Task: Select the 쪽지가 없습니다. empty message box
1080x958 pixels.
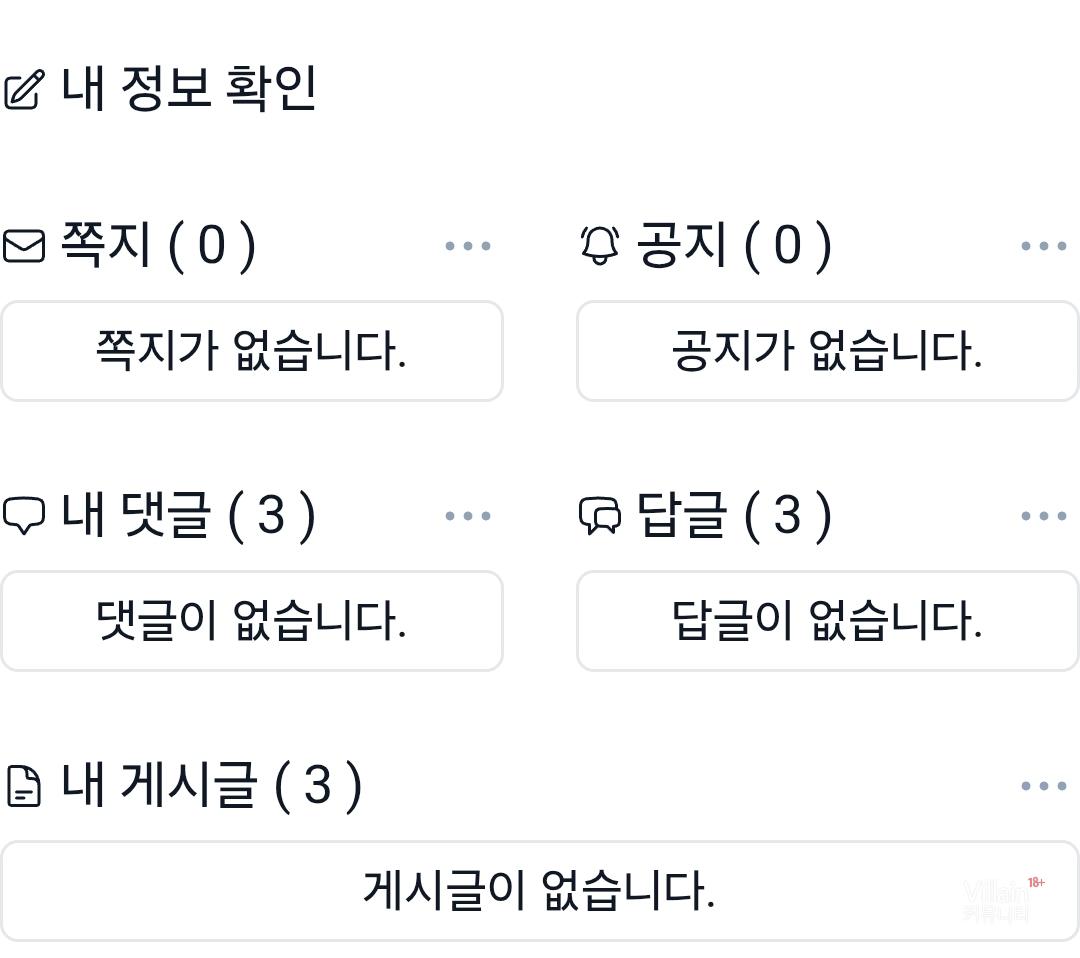Action: 251,351
